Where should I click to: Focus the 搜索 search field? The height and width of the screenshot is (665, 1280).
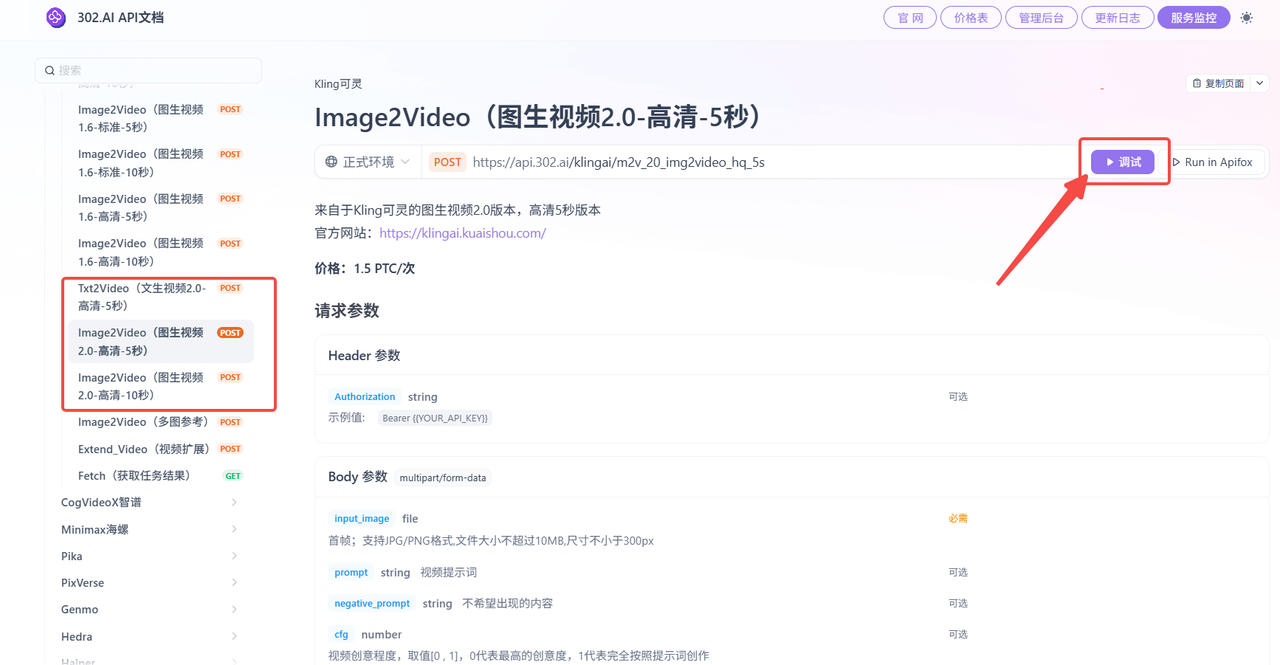pos(148,70)
